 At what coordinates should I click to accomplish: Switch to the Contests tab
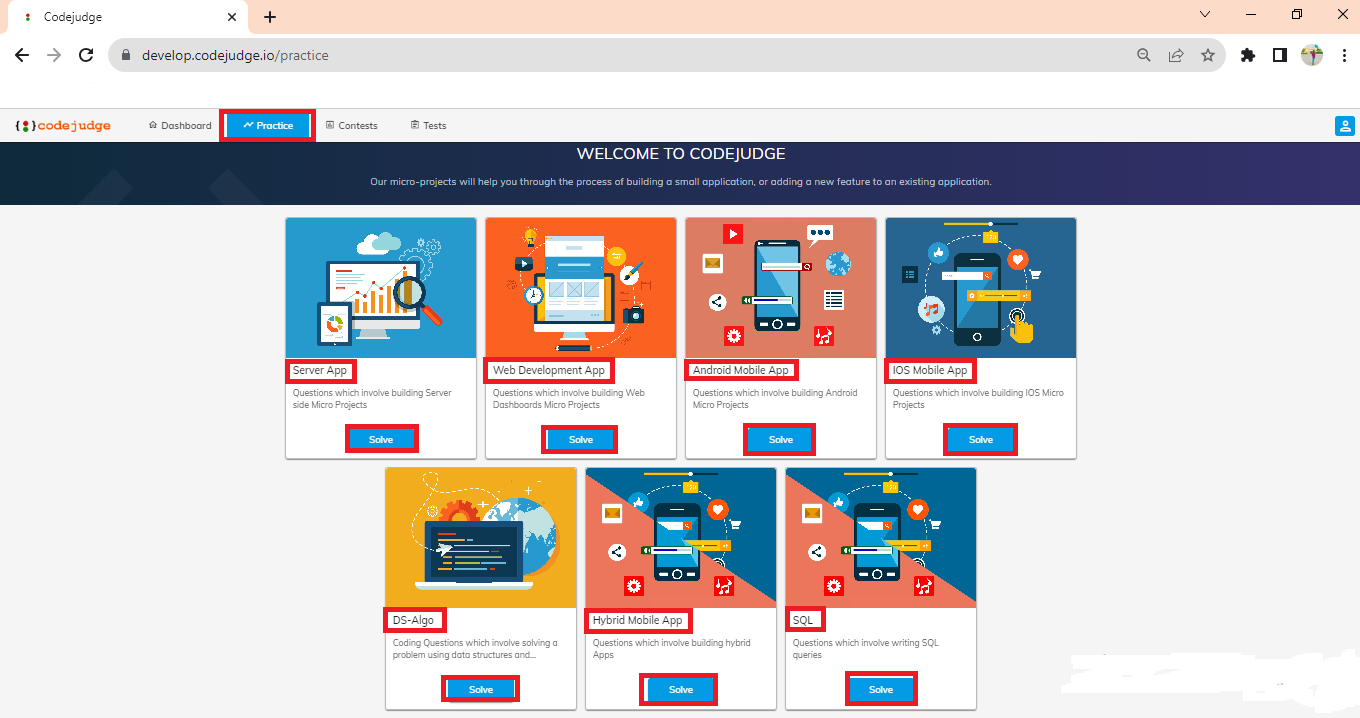coord(352,126)
